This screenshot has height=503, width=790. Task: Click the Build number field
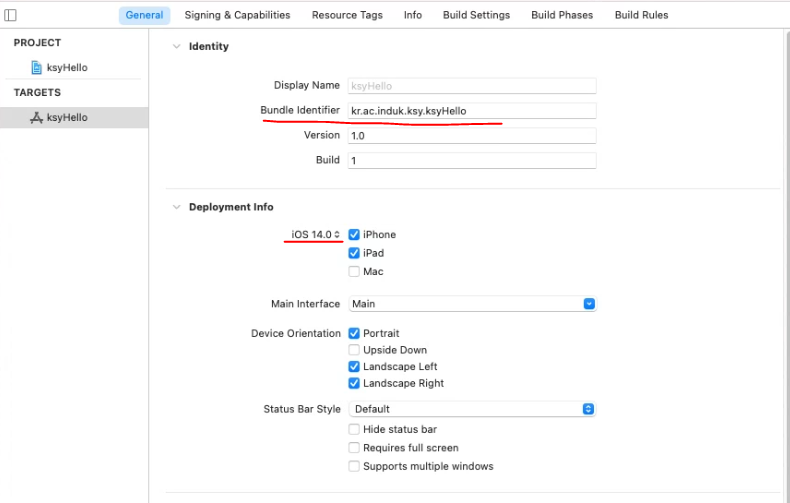point(472,160)
